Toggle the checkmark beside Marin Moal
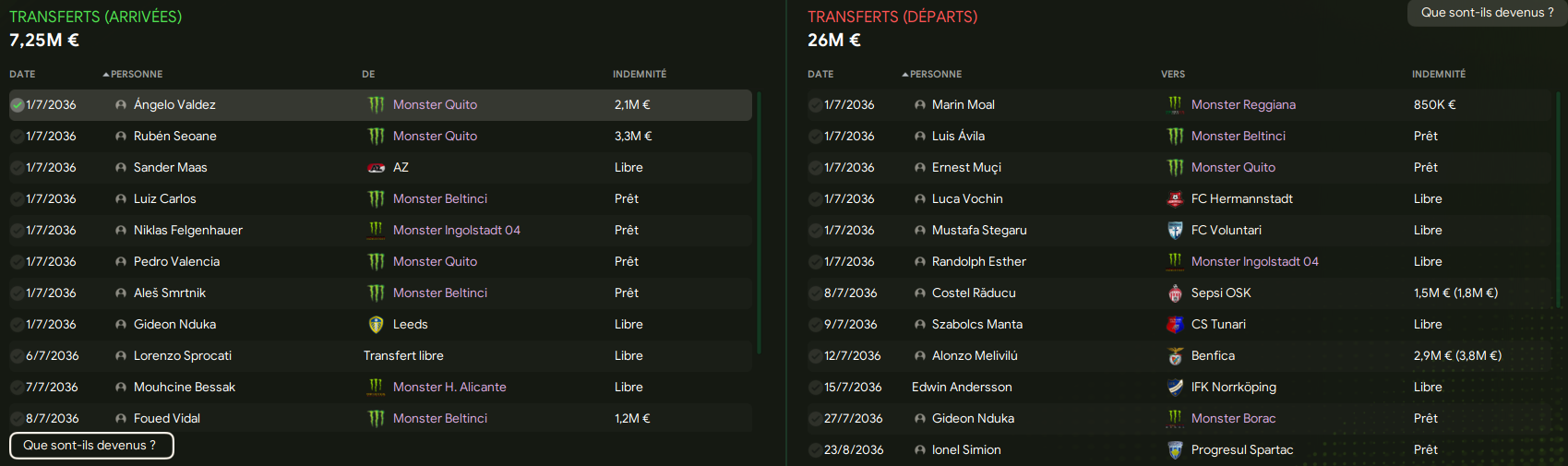Screen dimensions: 1568x466 click(x=815, y=105)
